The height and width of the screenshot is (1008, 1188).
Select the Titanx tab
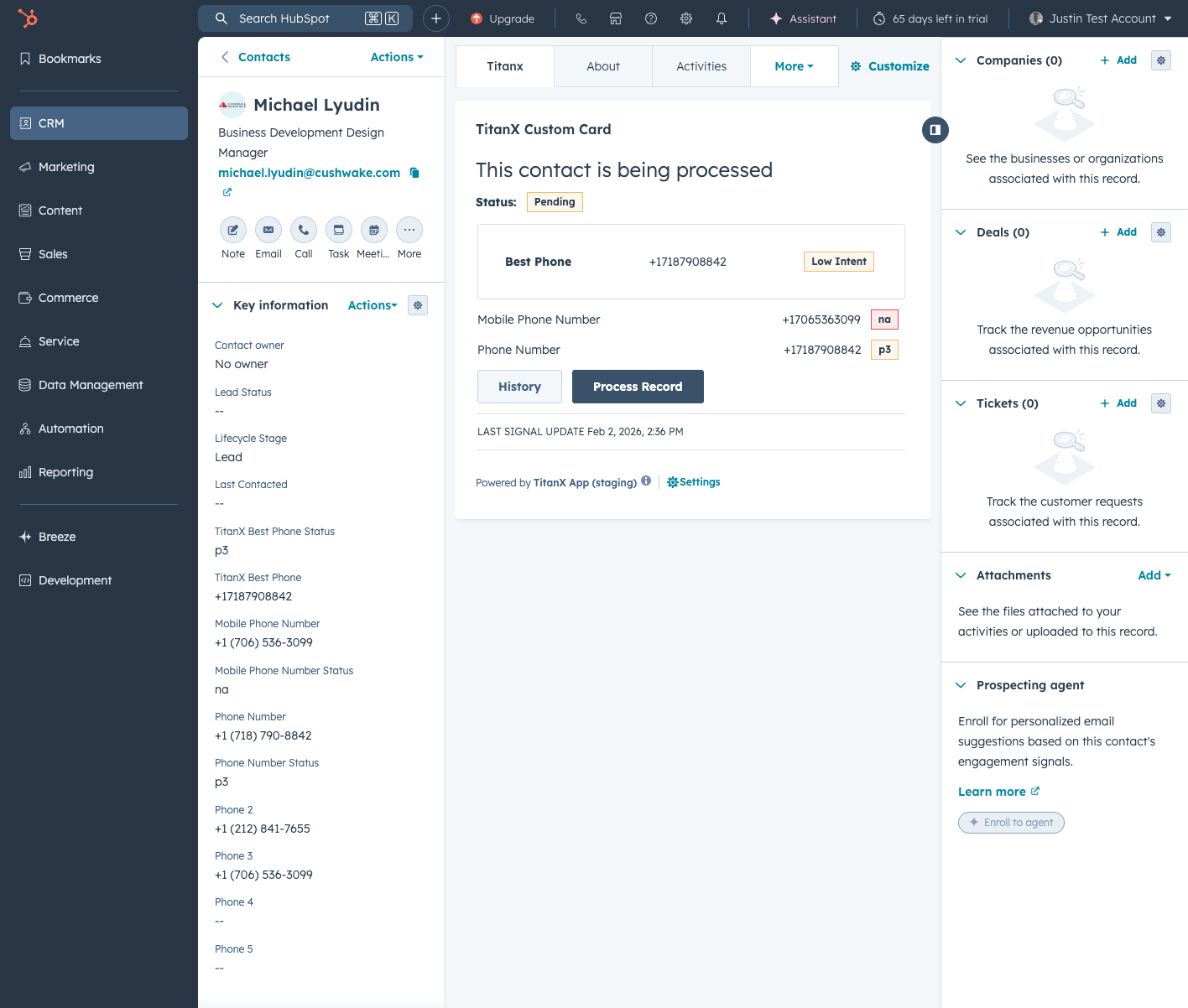pyautogui.click(x=505, y=66)
